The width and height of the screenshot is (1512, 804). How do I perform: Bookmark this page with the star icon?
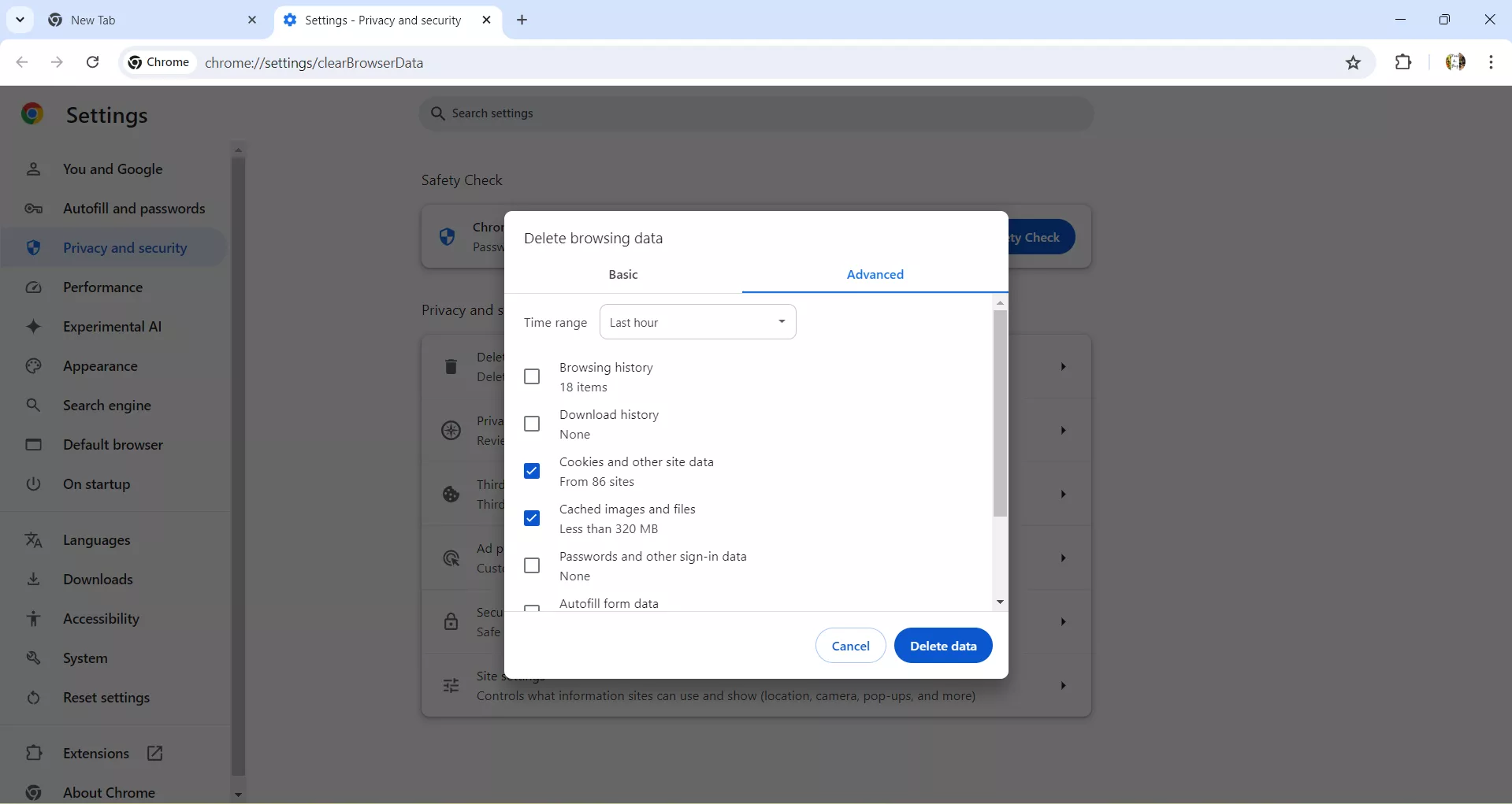pyautogui.click(x=1354, y=62)
